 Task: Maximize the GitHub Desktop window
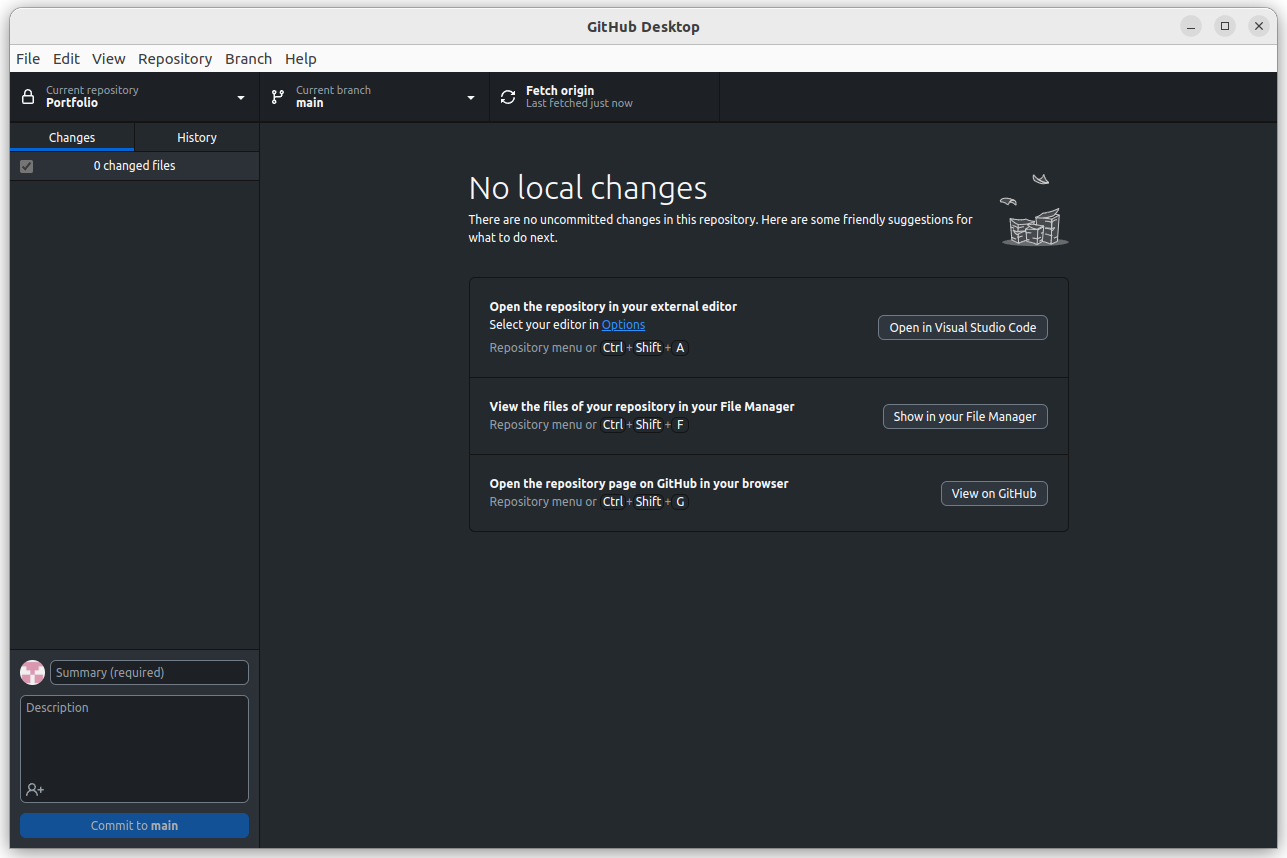click(x=1224, y=27)
